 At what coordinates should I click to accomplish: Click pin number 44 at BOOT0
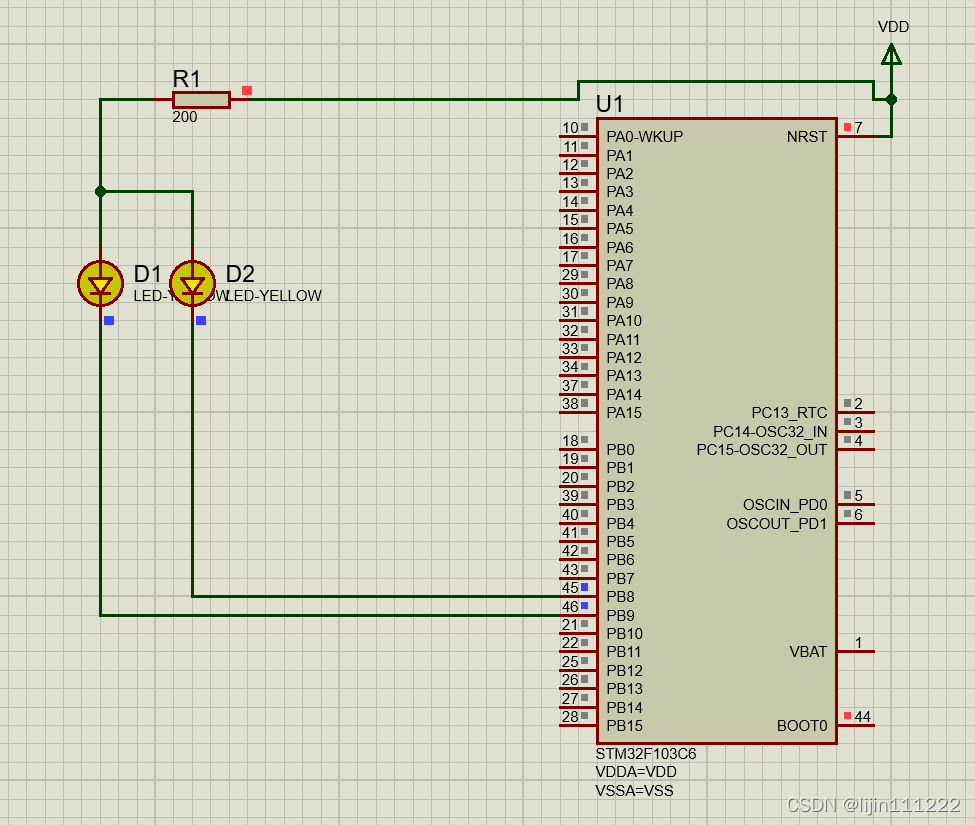coord(862,717)
